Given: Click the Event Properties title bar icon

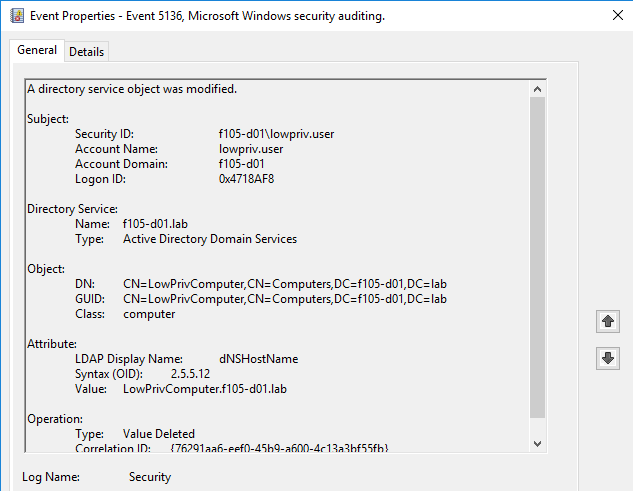Looking at the screenshot, I should (x=17, y=17).
